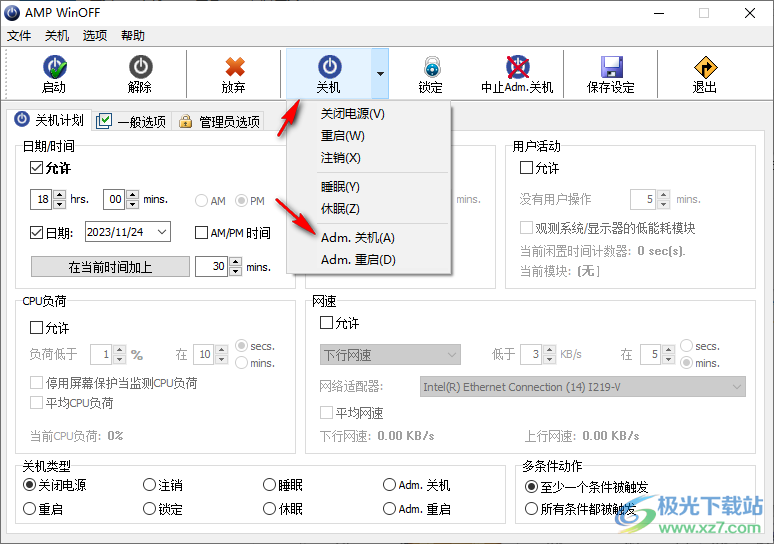Uncheck 允许 under 日期/时间
This screenshot has width=774, height=544.
(x=37, y=168)
